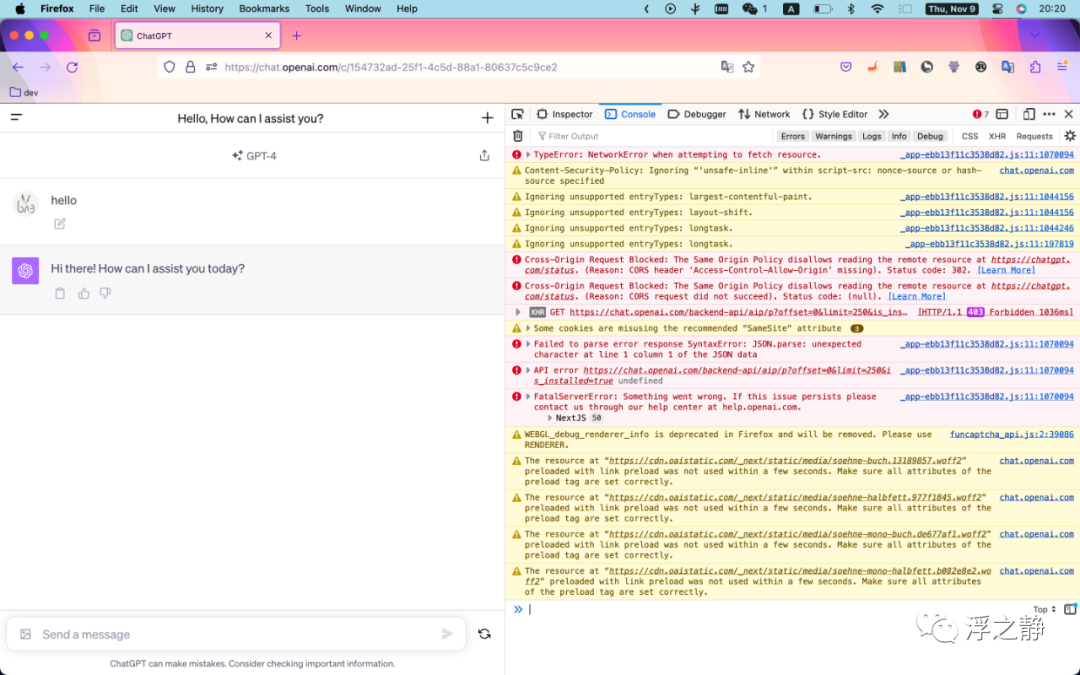
Task: Start a new chat with plus icon
Action: point(487,118)
